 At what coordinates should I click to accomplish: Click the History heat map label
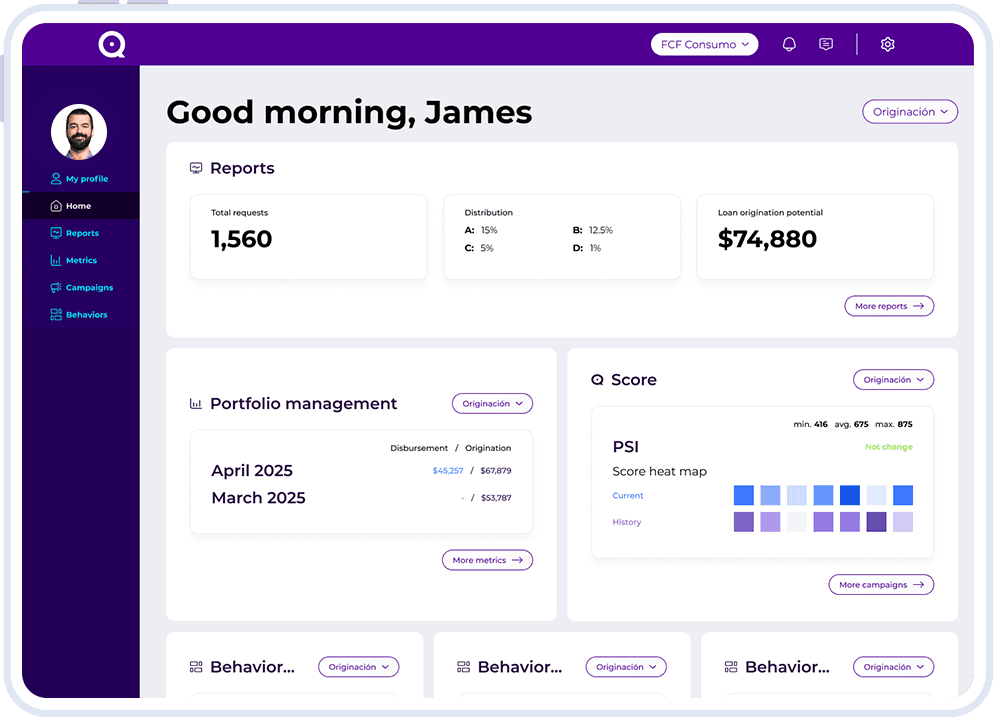click(x=626, y=522)
